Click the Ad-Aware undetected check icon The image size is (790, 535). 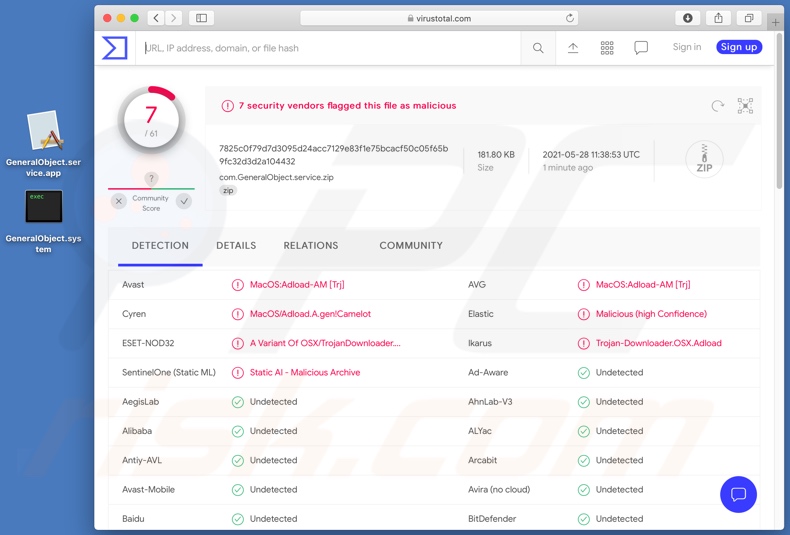click(583, 373)
